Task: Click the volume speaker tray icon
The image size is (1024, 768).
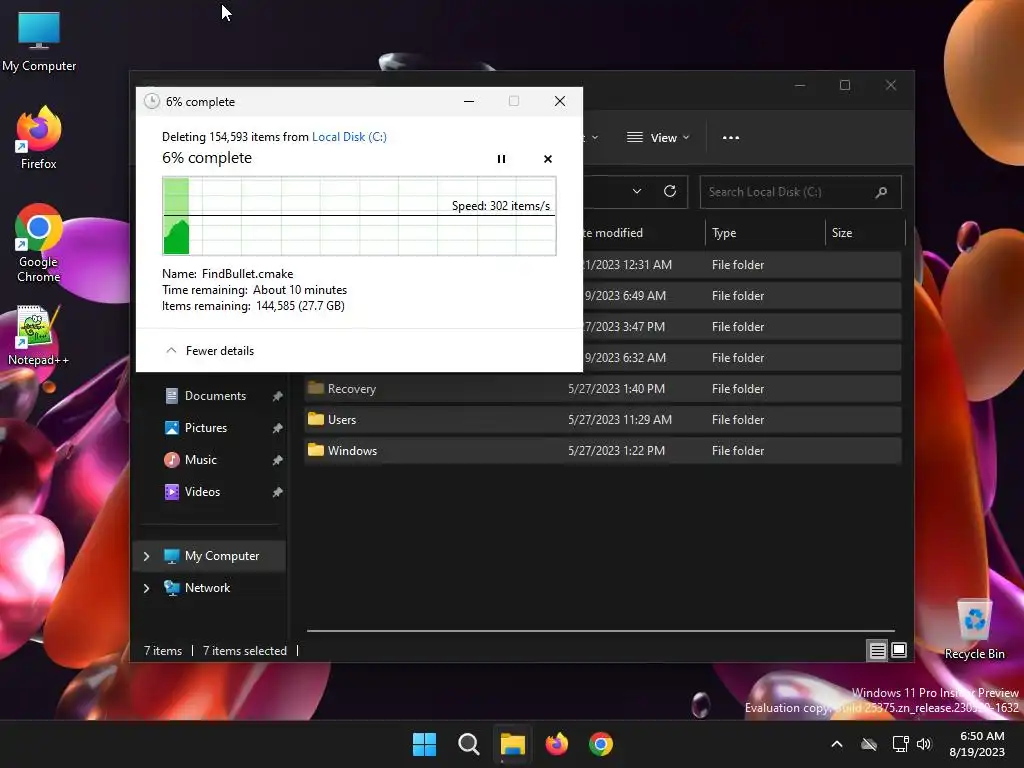Action: pos(924,744)
